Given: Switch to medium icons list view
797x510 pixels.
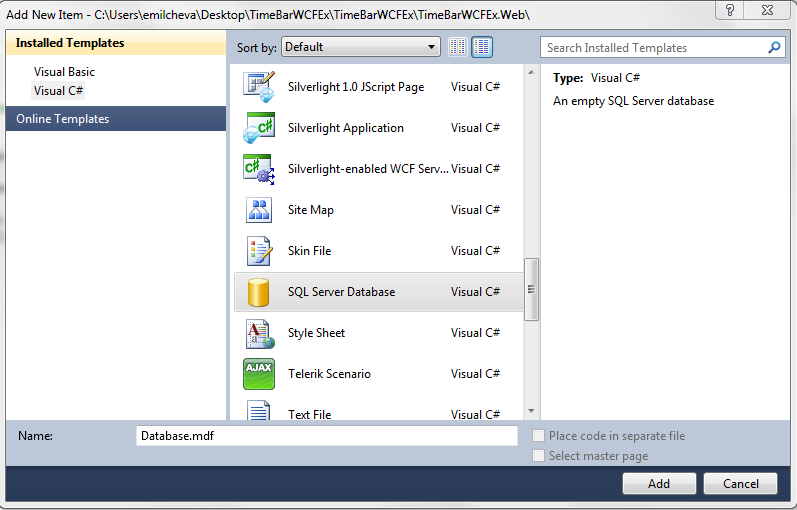Looking at the screenshot, I should (x=481, y=47).
